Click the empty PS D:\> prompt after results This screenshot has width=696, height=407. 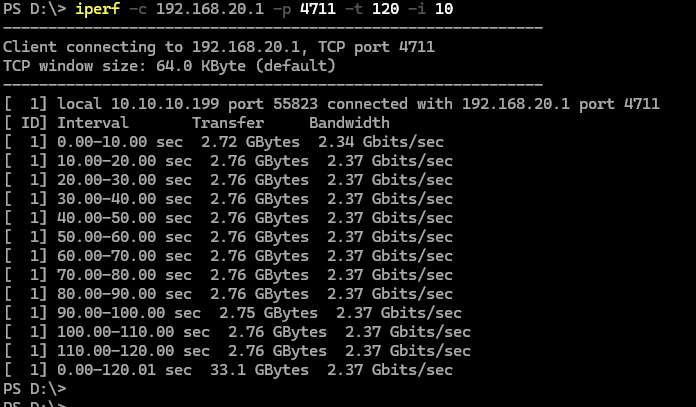[x=35, y=389]
